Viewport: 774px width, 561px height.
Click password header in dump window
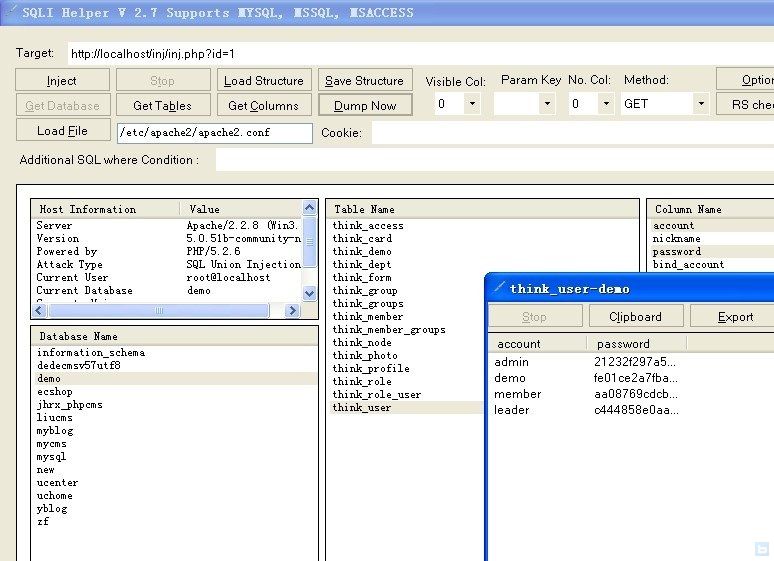(x=637, y=344)
